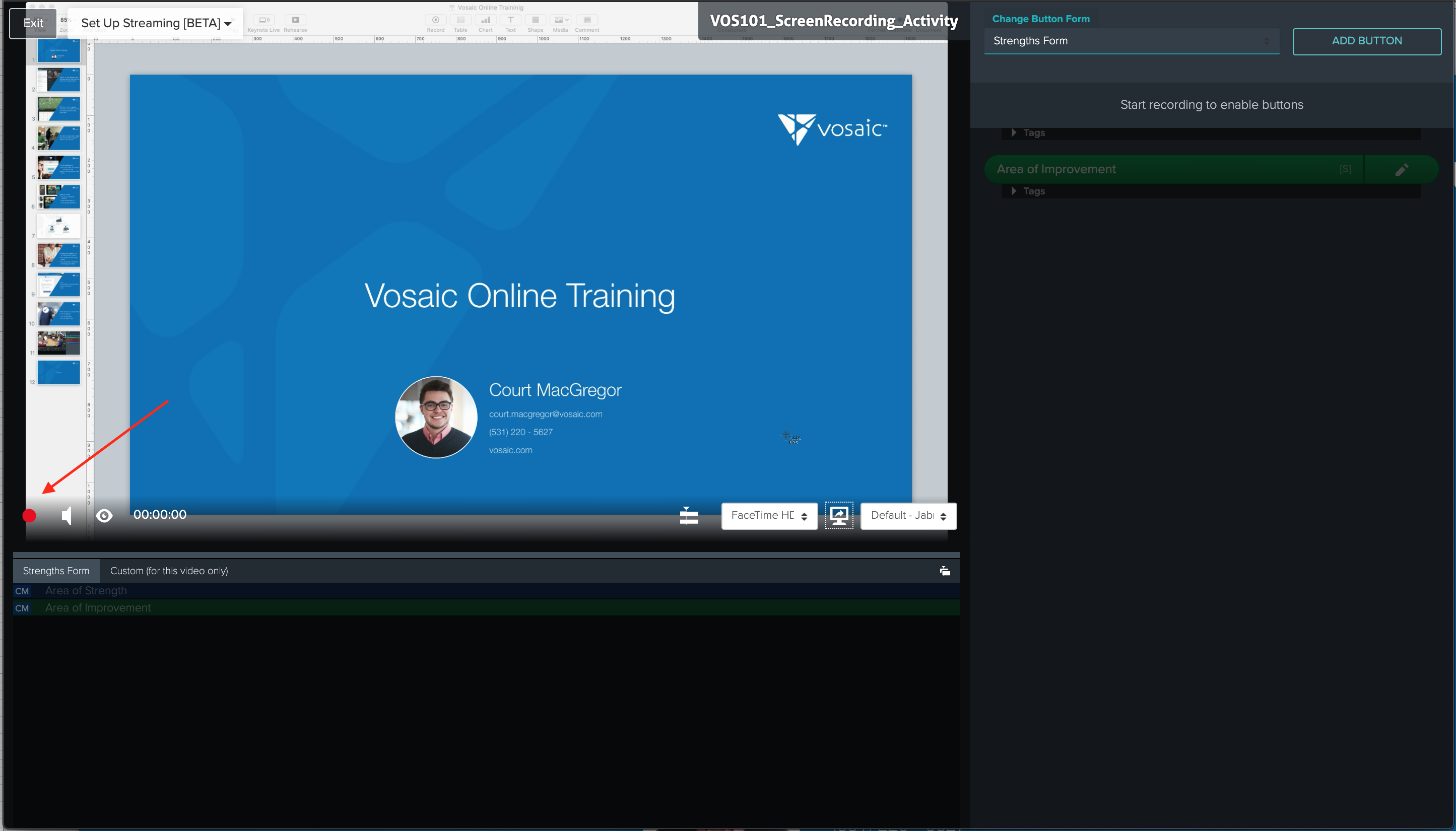
Task: Select the CM Area of Improvement timeline row
Action: [486, 608]
